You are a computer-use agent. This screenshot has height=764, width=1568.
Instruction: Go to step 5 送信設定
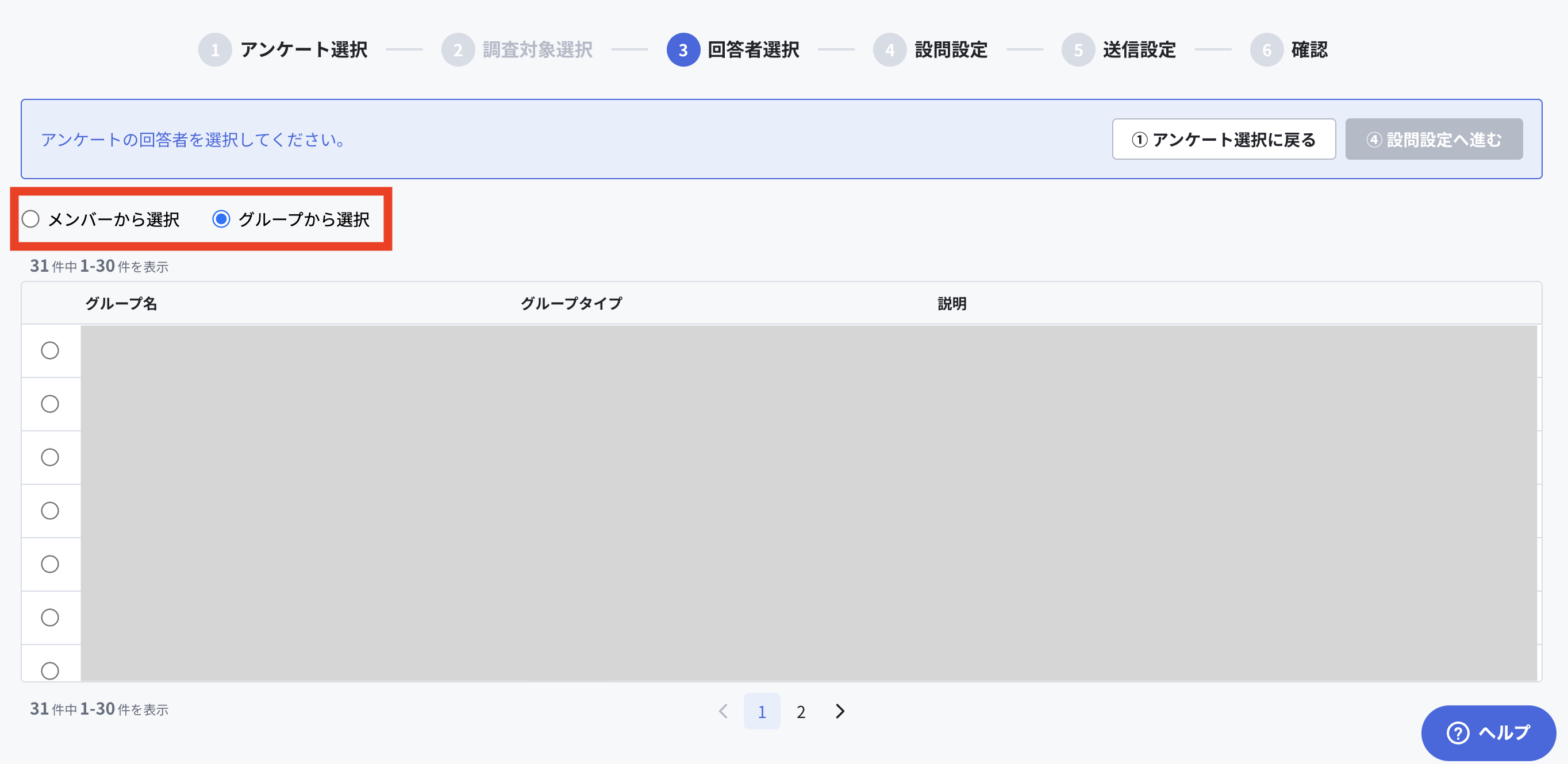[x=1119, y=50]
